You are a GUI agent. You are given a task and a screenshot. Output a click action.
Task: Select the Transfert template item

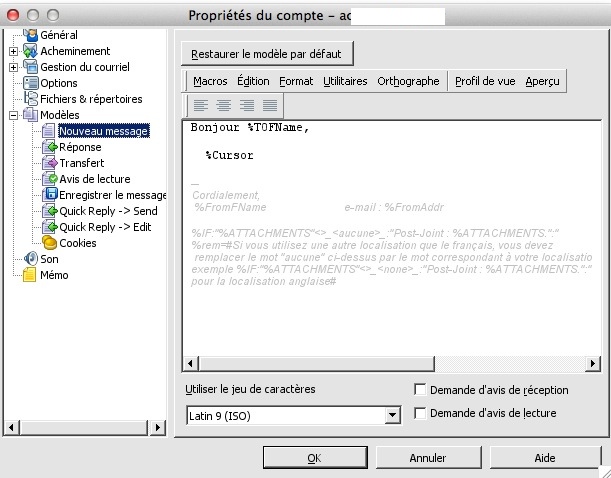(81, 163)
